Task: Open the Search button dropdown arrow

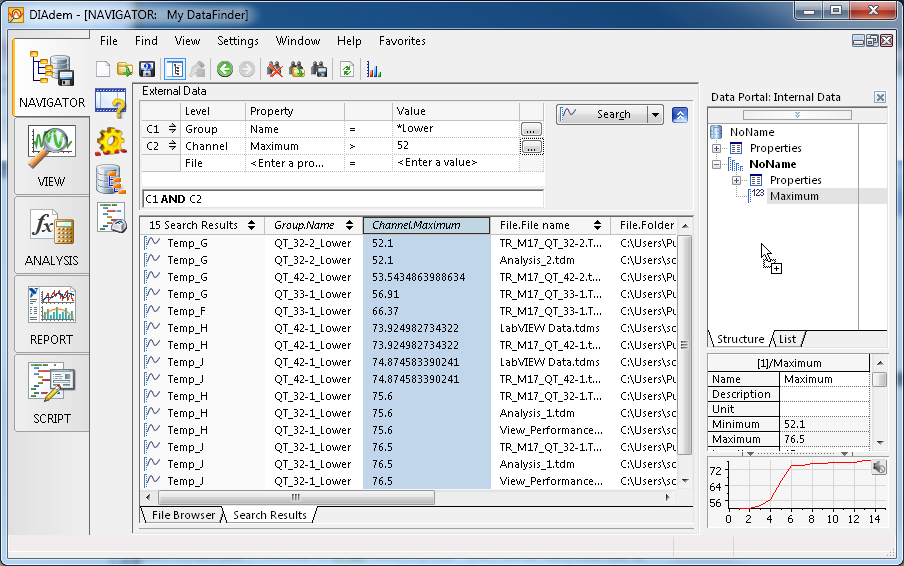Action: 655,114
